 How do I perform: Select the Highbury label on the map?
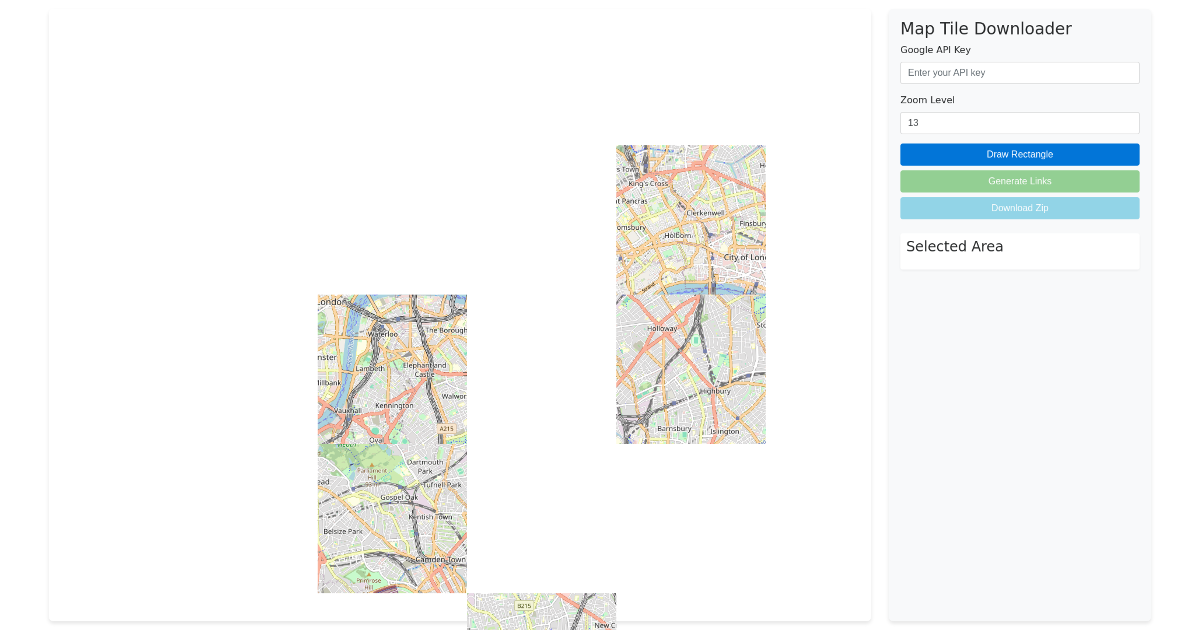coord(715,391)
